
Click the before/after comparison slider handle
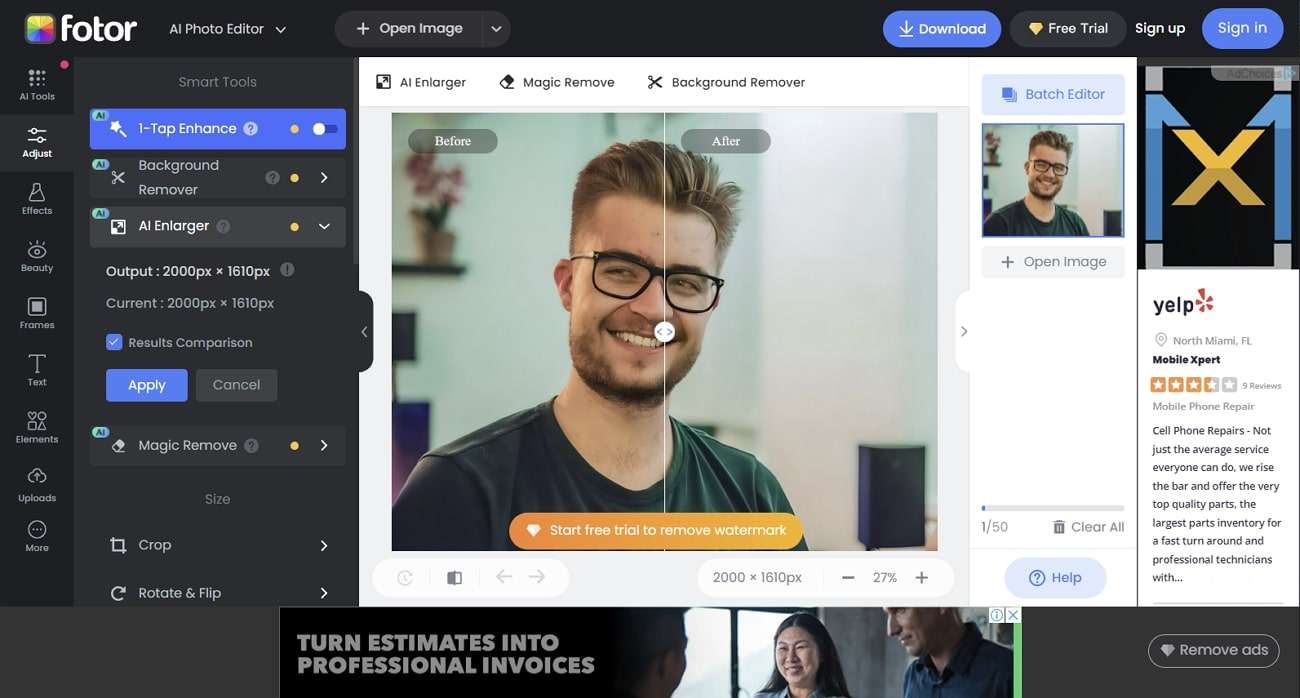coord(664,332)
